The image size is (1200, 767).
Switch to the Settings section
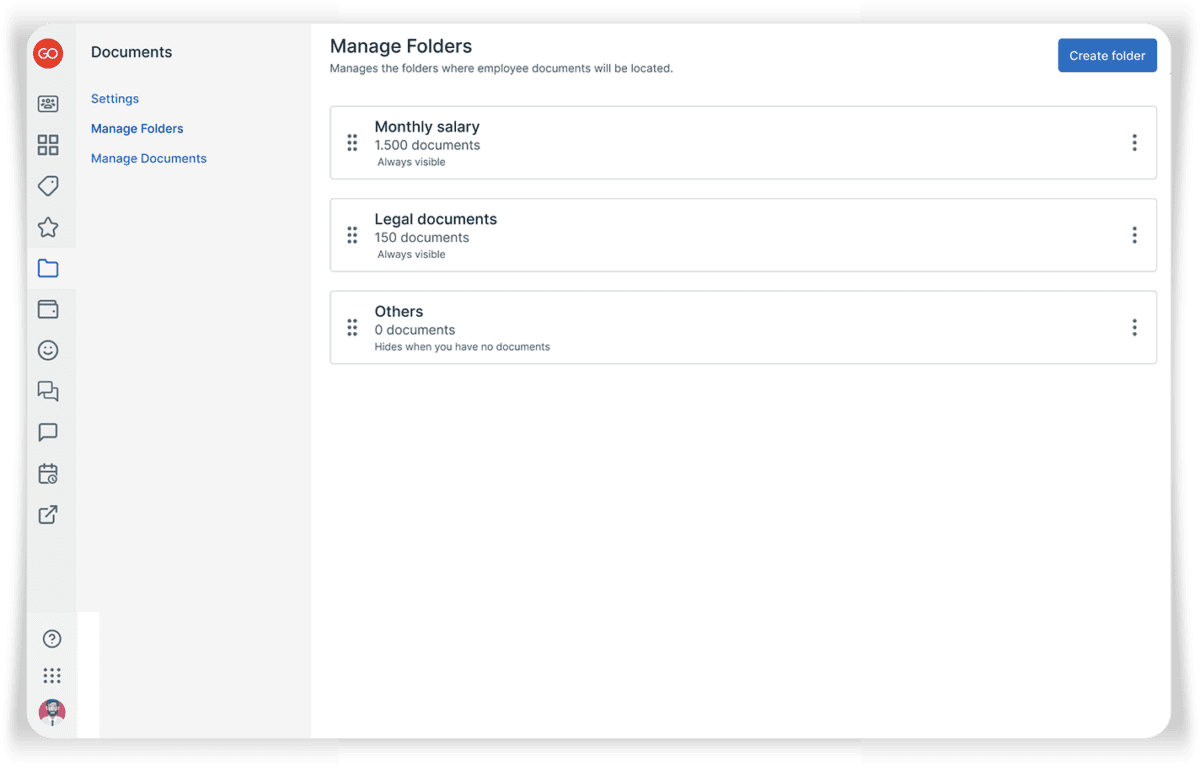click(114, 98)
